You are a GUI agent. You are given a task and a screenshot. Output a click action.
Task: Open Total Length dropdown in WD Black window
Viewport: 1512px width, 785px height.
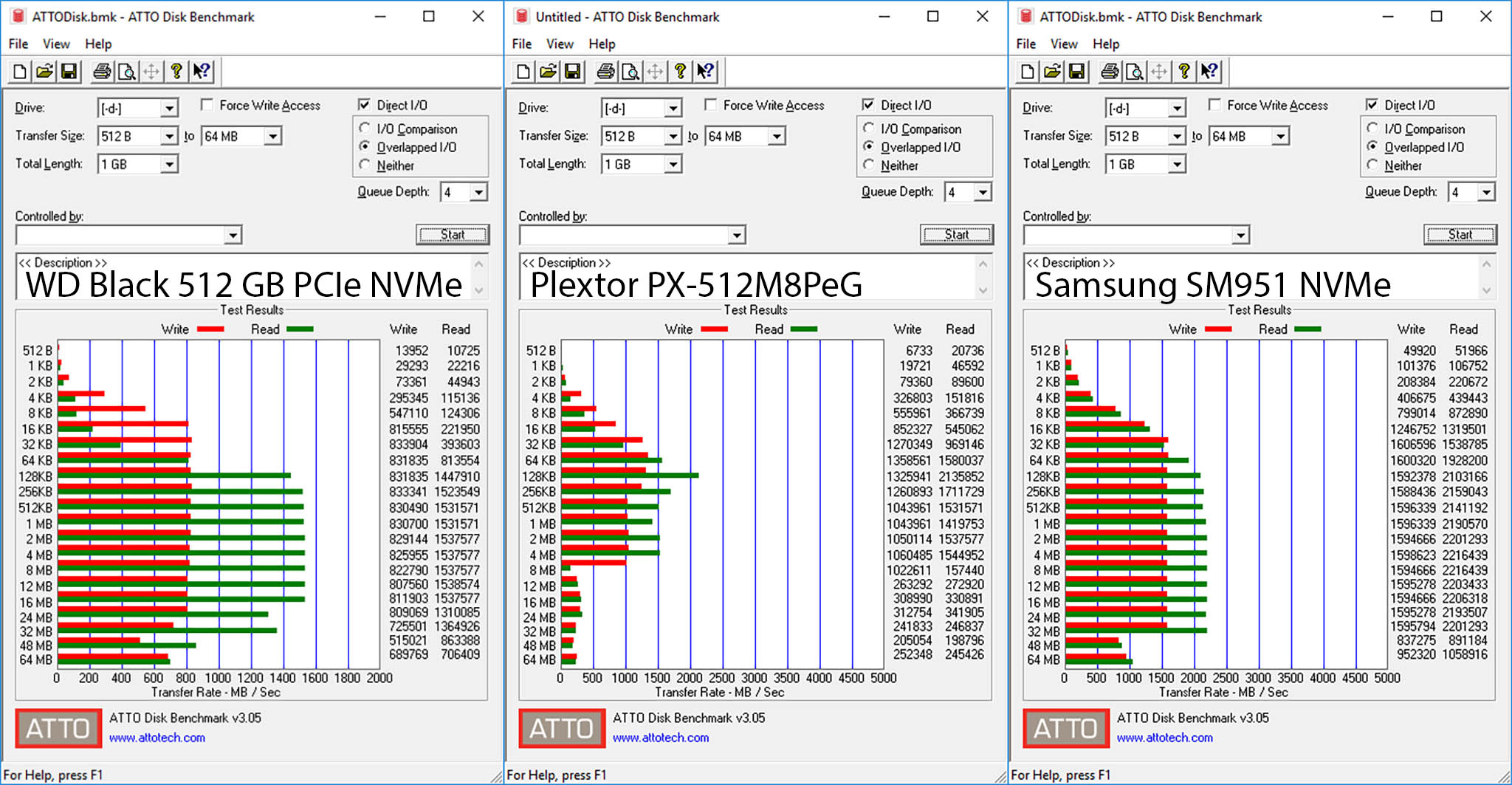[x=169, y=165]
